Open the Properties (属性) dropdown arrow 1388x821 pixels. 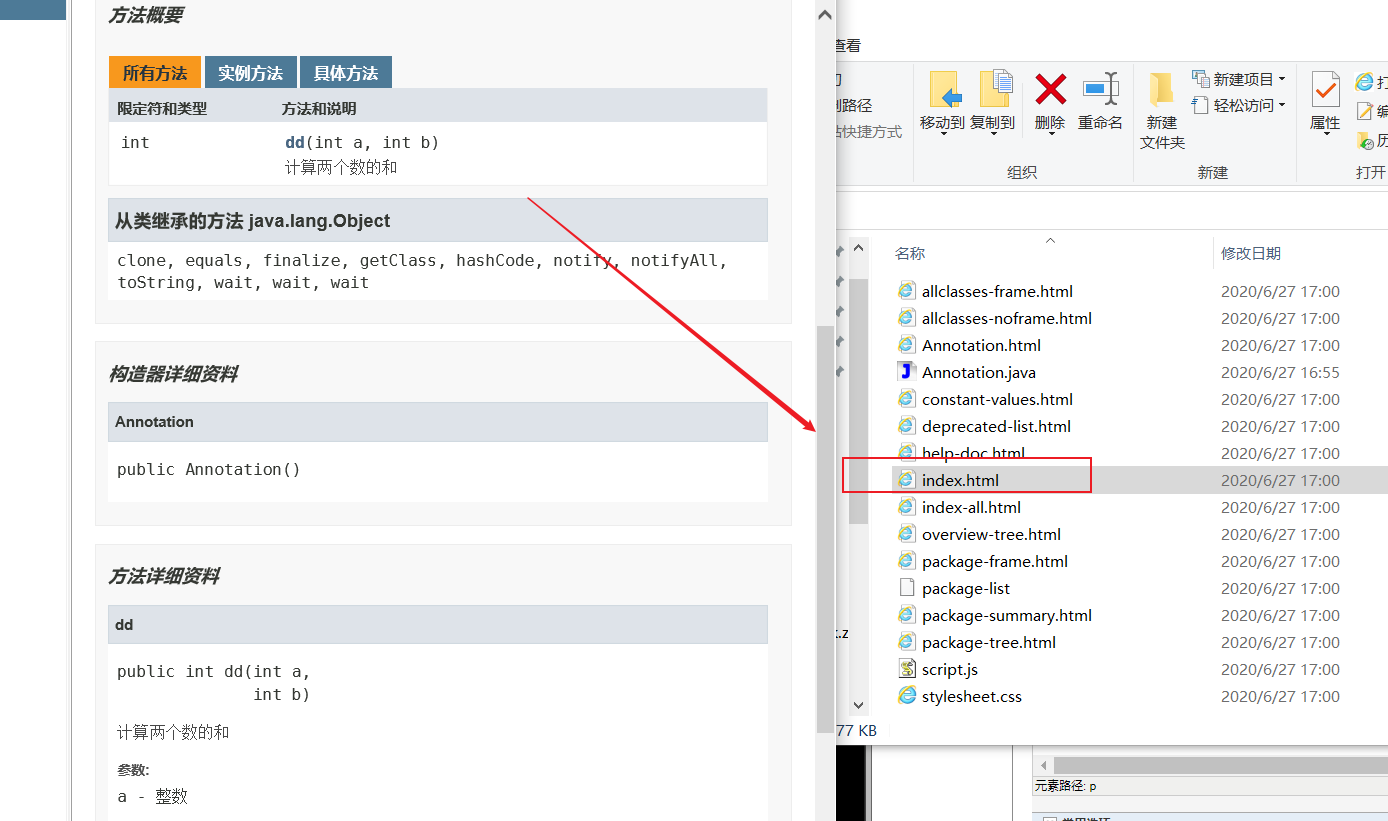tap(1325, 135)
